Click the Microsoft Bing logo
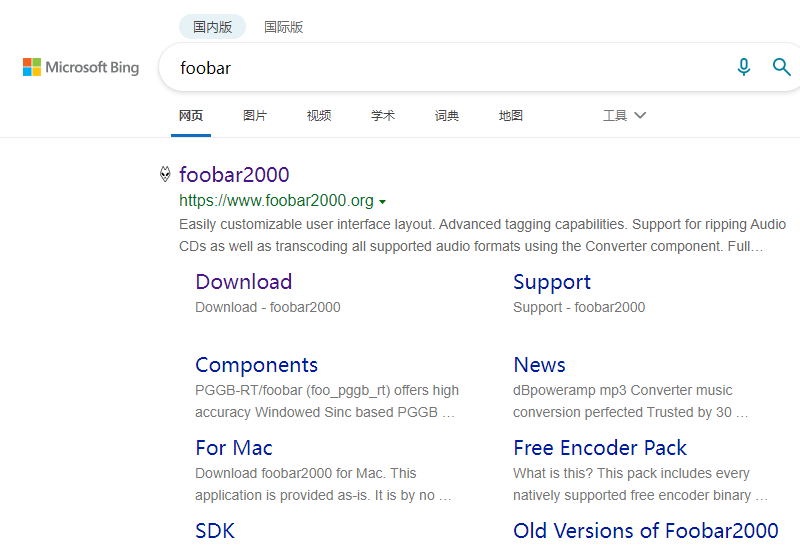 (81, 67)
